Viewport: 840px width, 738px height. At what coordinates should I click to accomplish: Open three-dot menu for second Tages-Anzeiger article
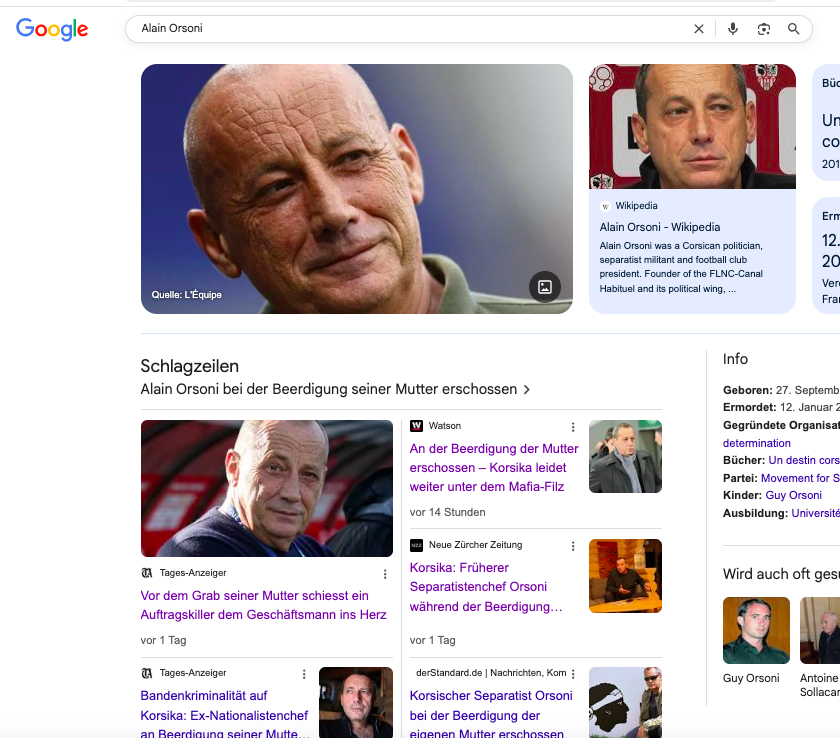[304, 674]
